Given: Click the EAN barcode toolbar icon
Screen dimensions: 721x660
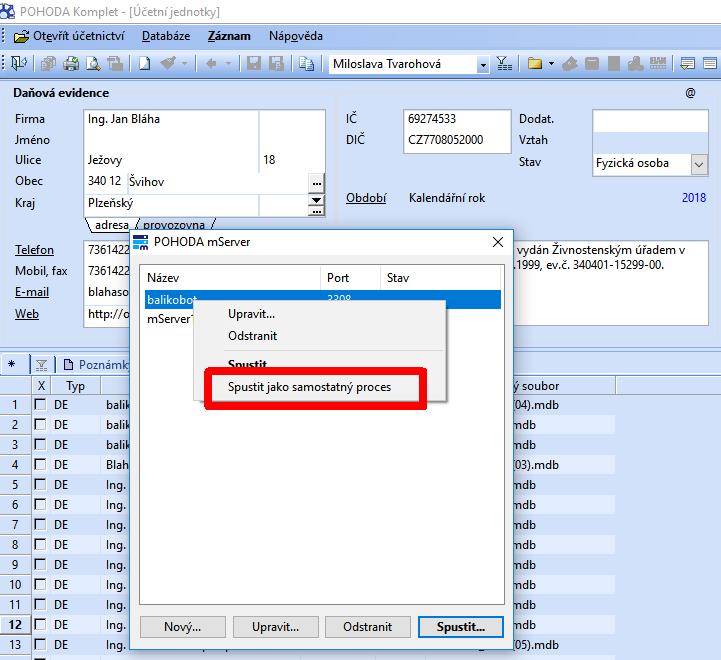Looking at the screenshot, I should pos(658,63).
